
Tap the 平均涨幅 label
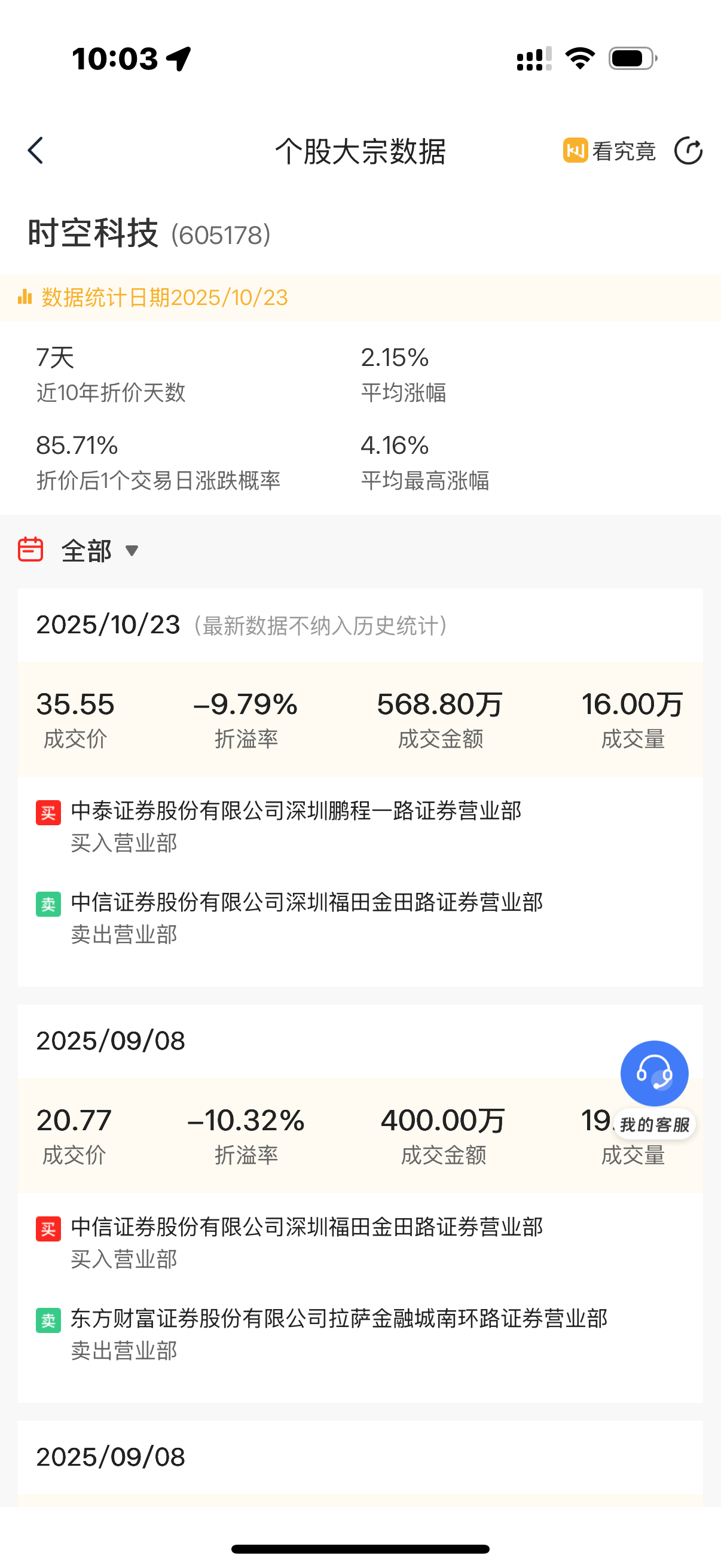click(404, 393)
